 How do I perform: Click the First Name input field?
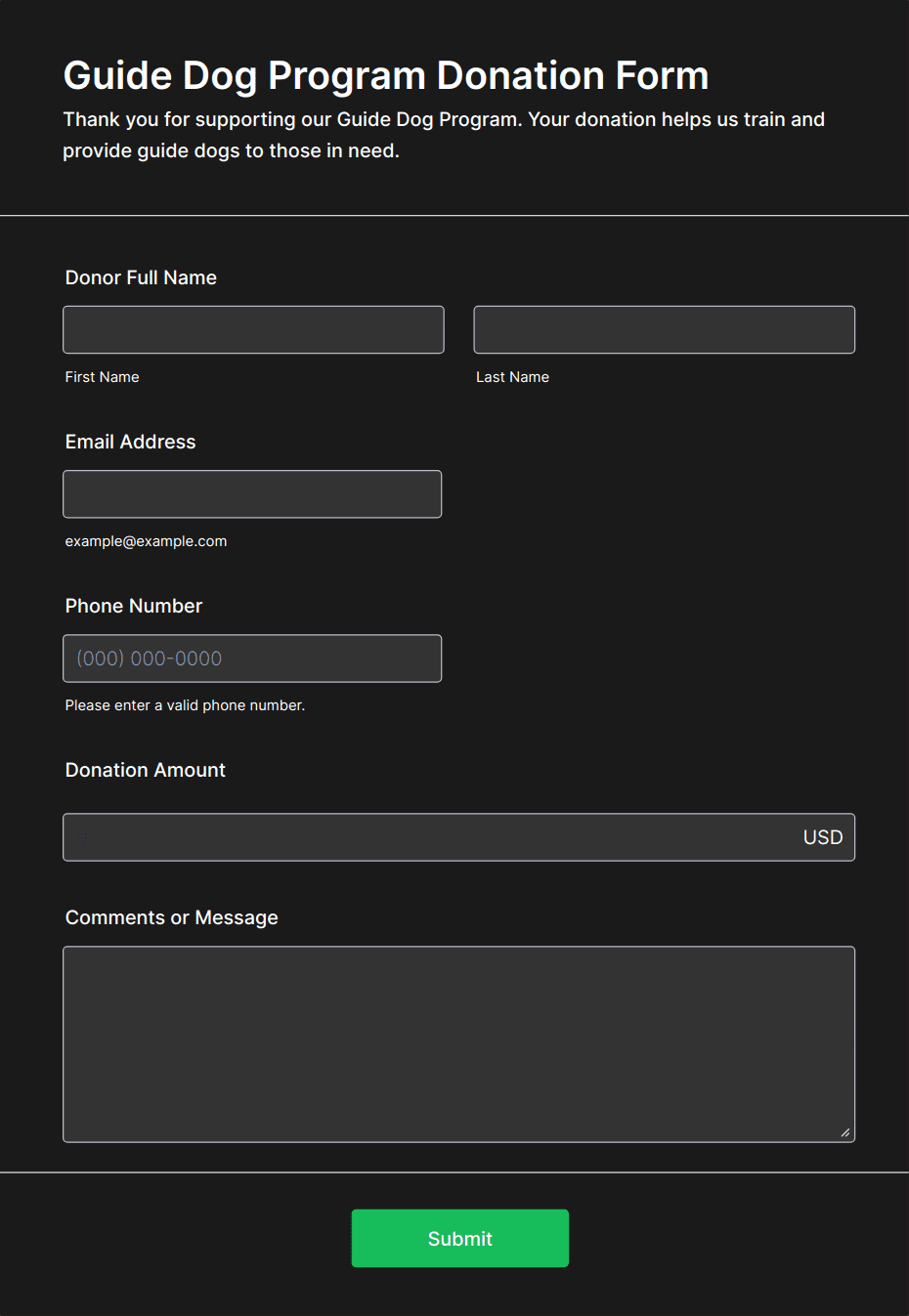click(253, 330)
